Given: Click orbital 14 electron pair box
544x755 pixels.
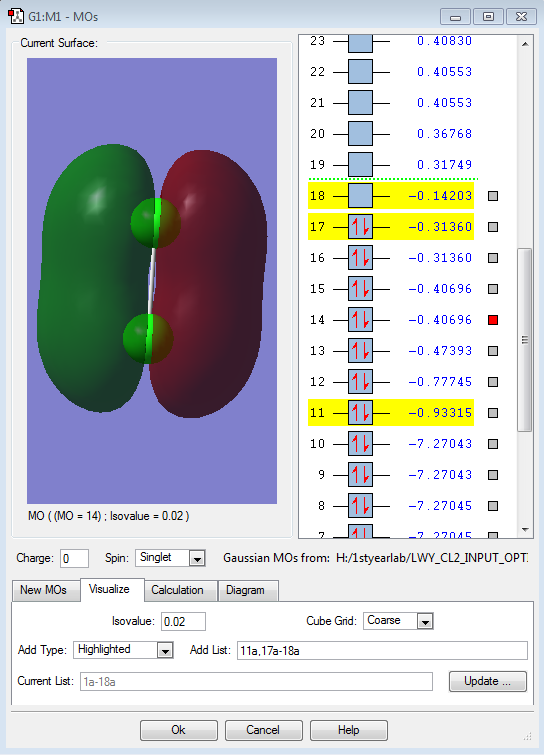Looking at the screenshot, I should [x=360, y=320].
